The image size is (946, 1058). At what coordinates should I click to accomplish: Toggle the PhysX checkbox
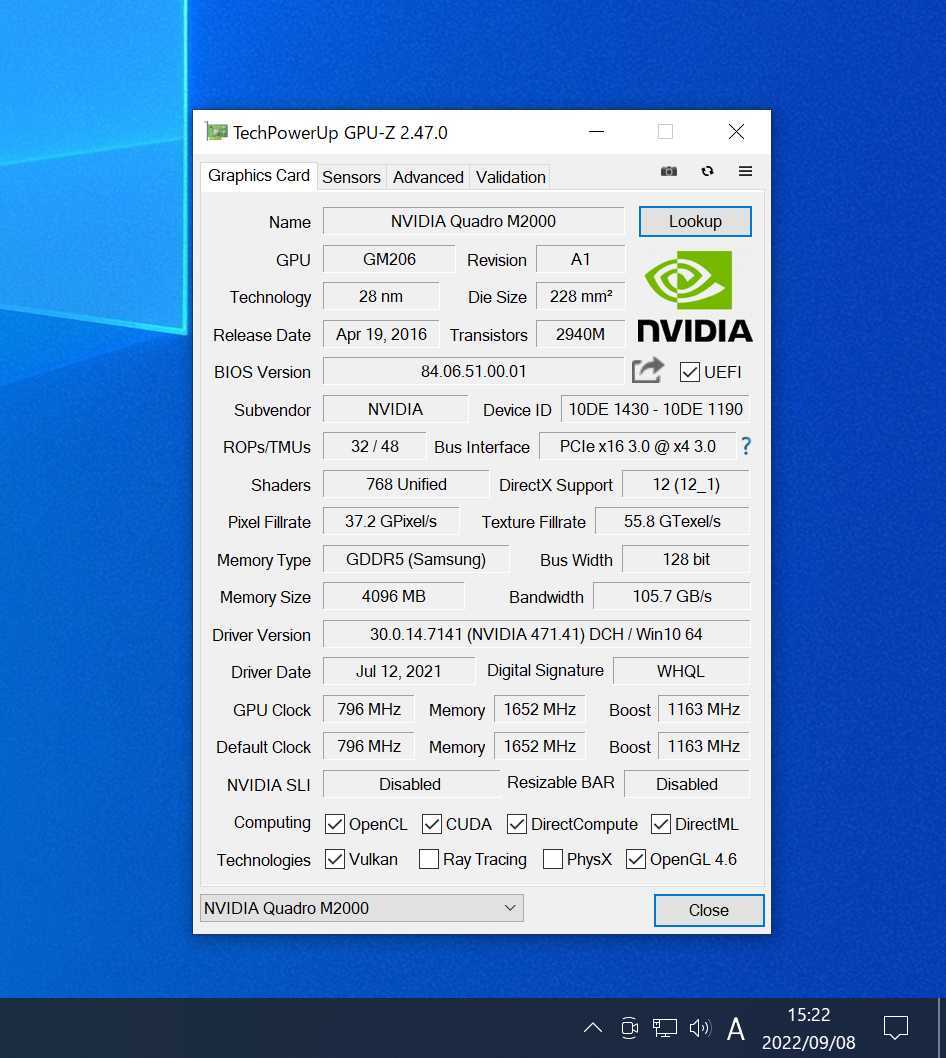(553, 859)
